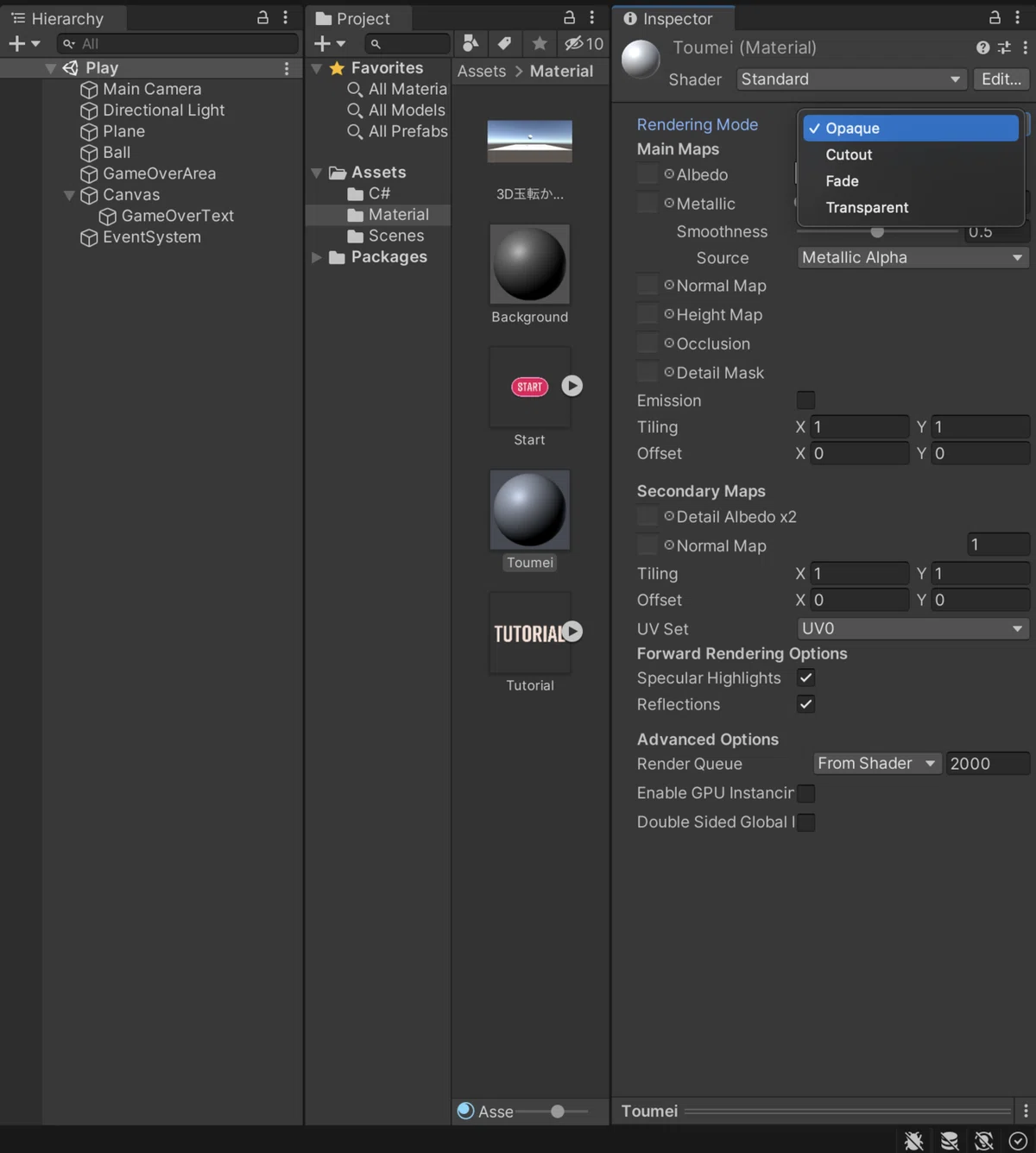Choose Opaque rendering mode option
Screen dimensions: 1036x1153
click(911, 128)
